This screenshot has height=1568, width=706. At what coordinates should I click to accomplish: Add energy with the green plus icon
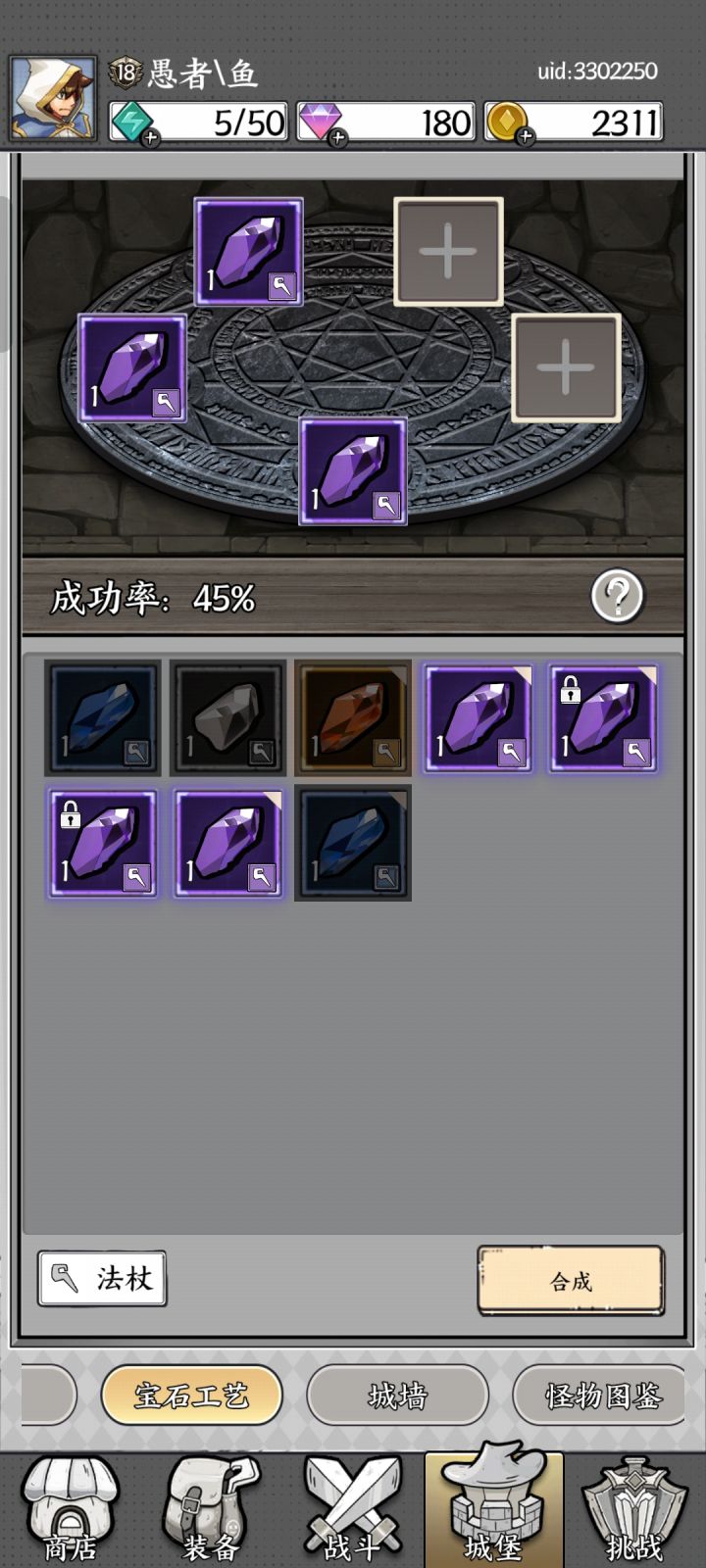coord(151,138)
